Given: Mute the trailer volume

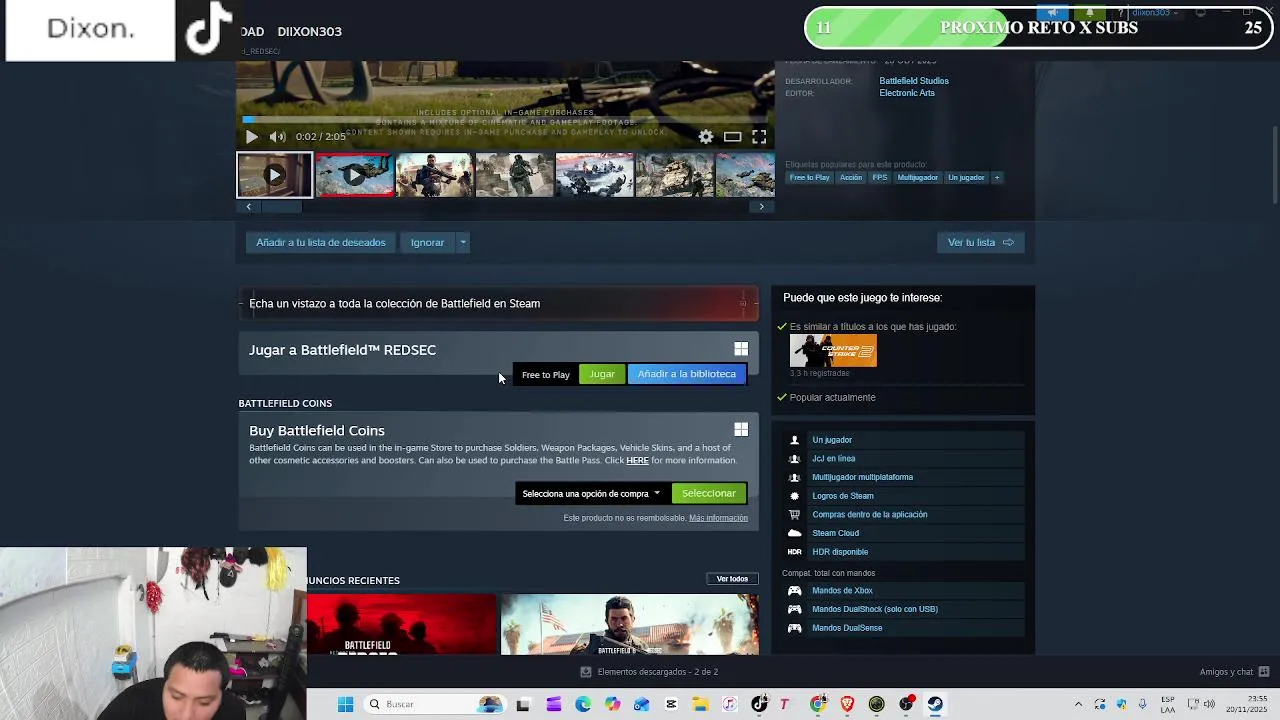Looking at the screenshot, I should (x=277, y=137).
